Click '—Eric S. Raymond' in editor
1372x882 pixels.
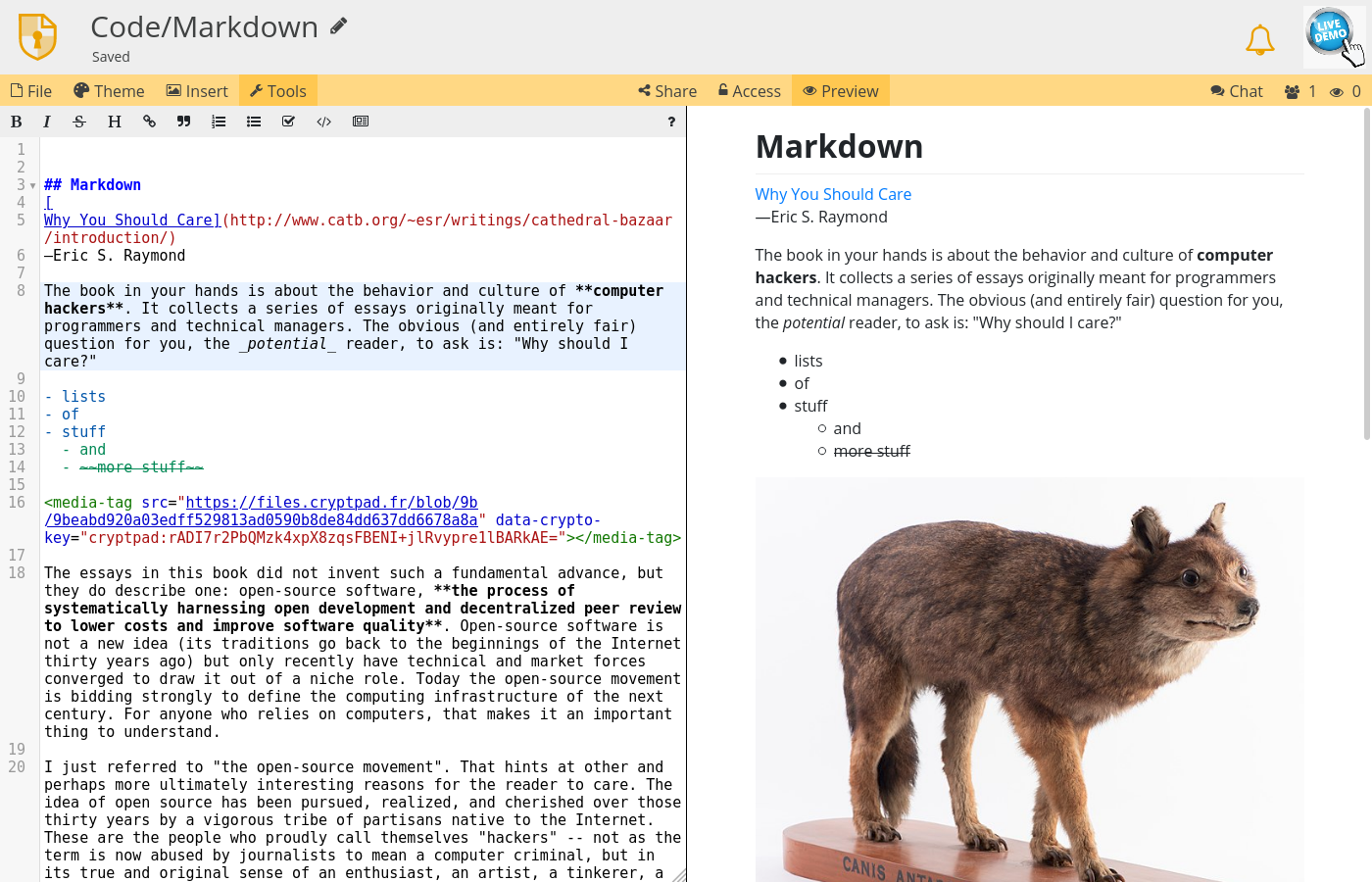coord(115,256)
